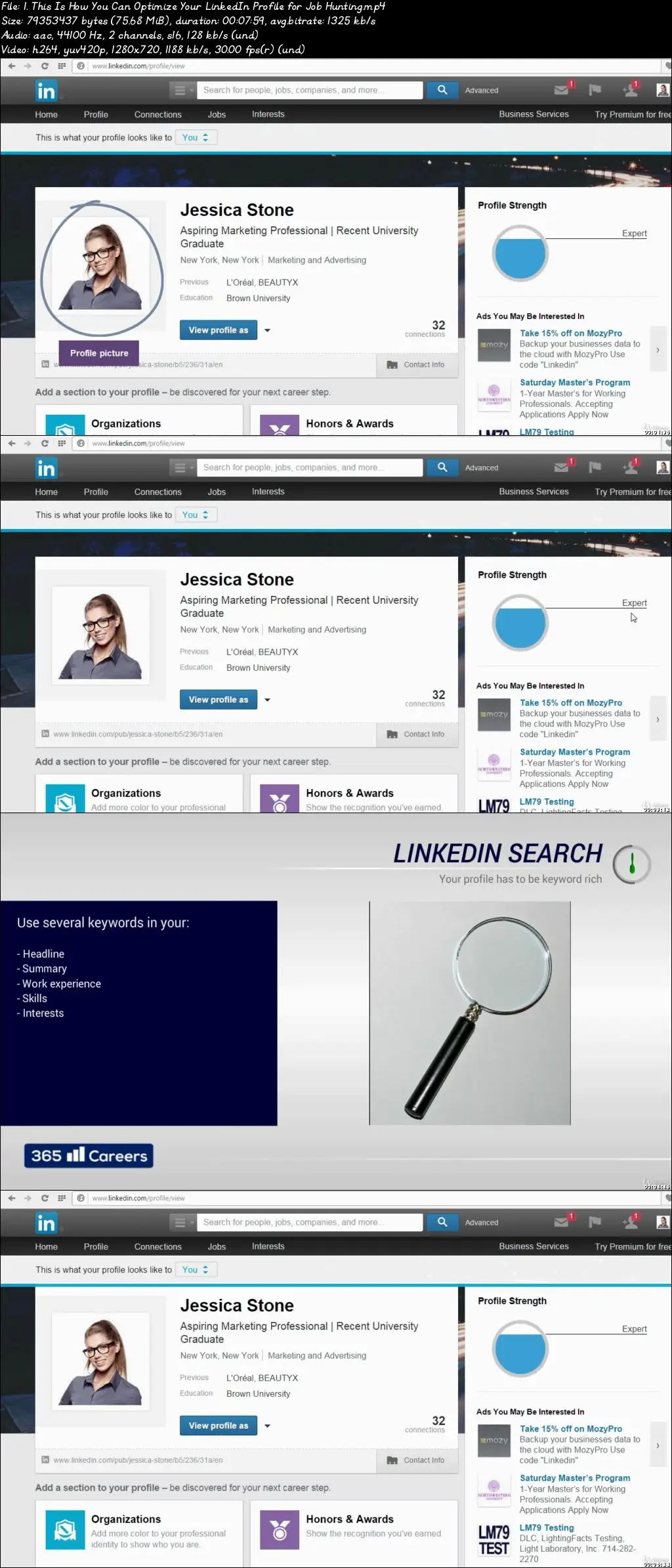Second frame: click the Honors & Awards medal icon

click(280, 799)
